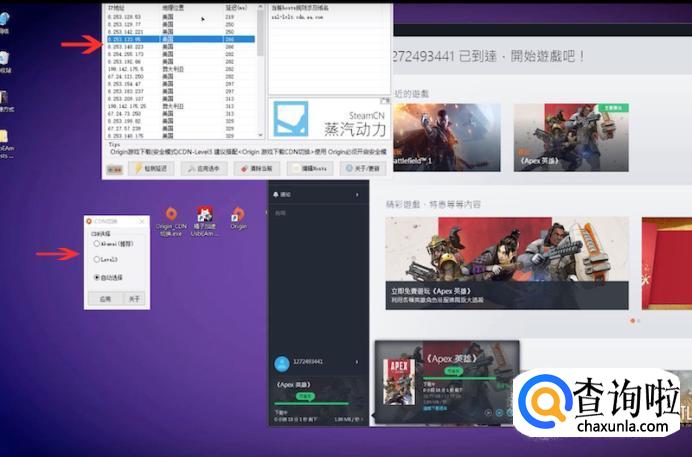Click the Edit Hosts button
The image size is (692, 457).
(x=310, y=169)
